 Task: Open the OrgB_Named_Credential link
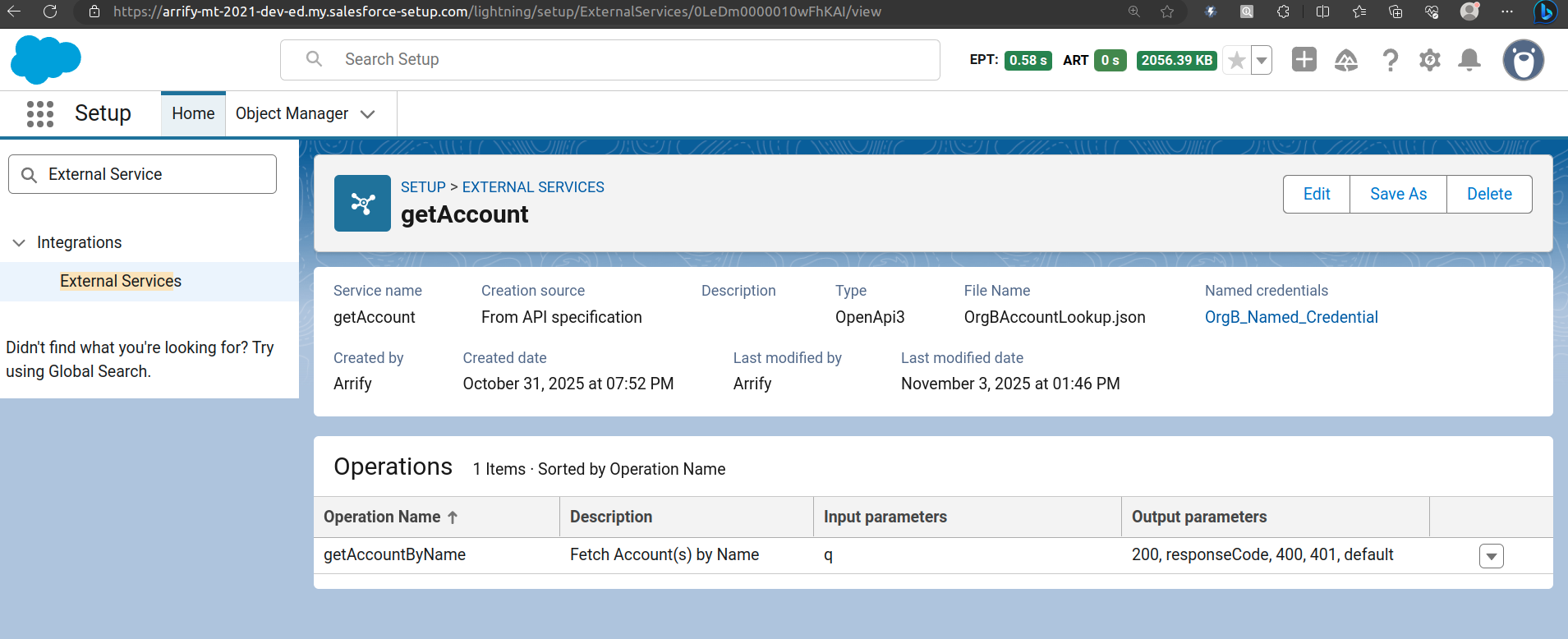[x=1290, y=317]
